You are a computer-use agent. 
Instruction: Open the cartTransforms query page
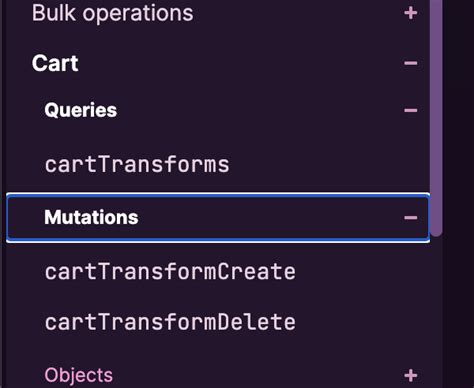tap(137, 164)
